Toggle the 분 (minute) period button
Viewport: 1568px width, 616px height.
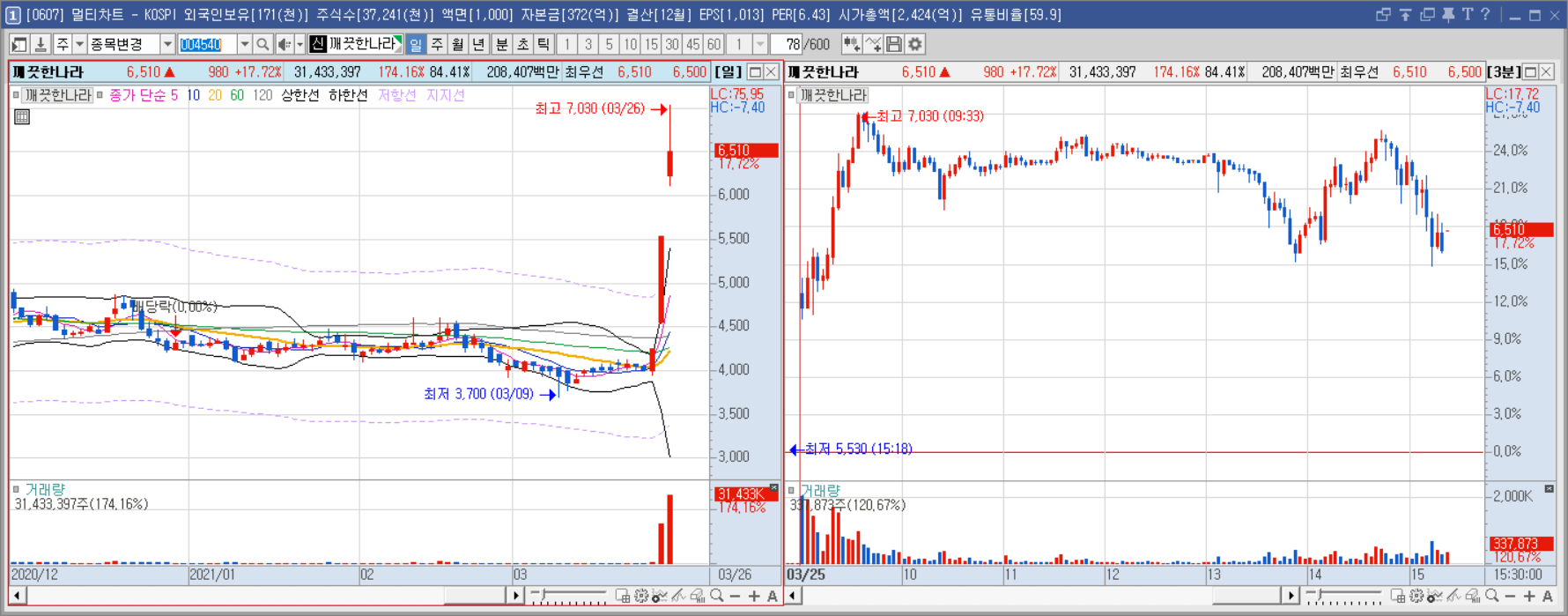click(501, 44)
